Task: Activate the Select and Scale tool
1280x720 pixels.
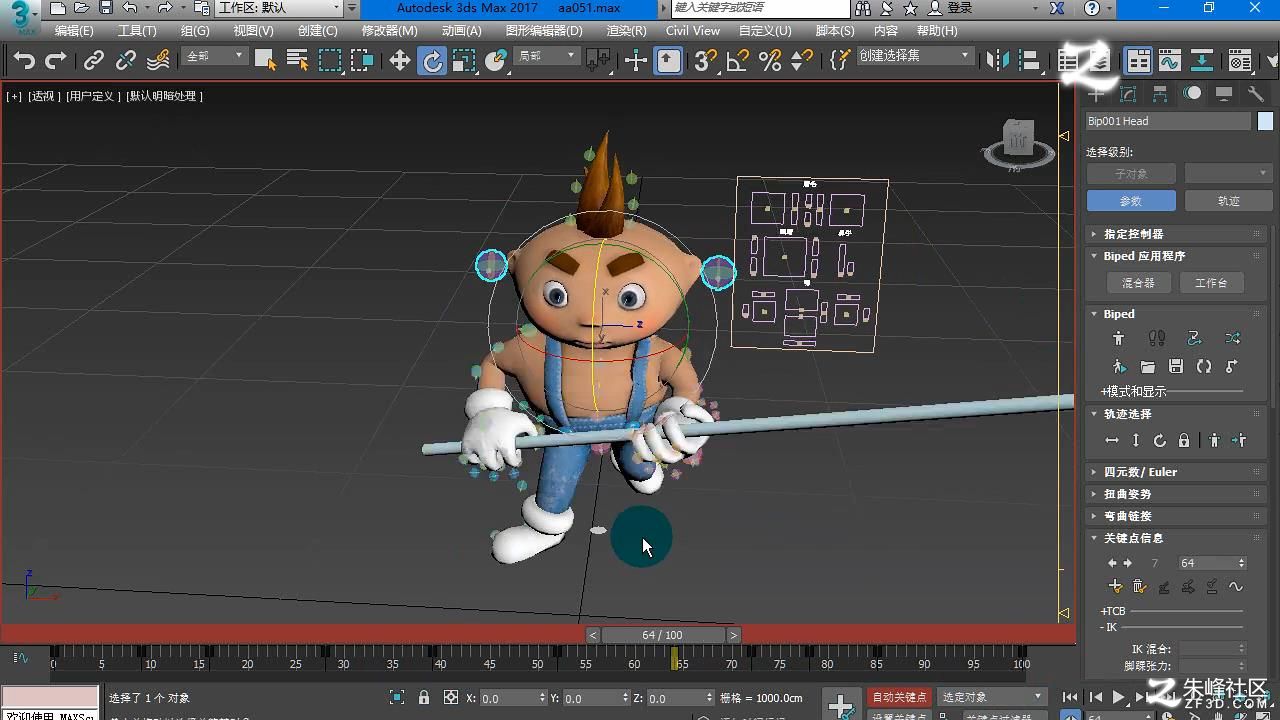Action: pos(464,61)
